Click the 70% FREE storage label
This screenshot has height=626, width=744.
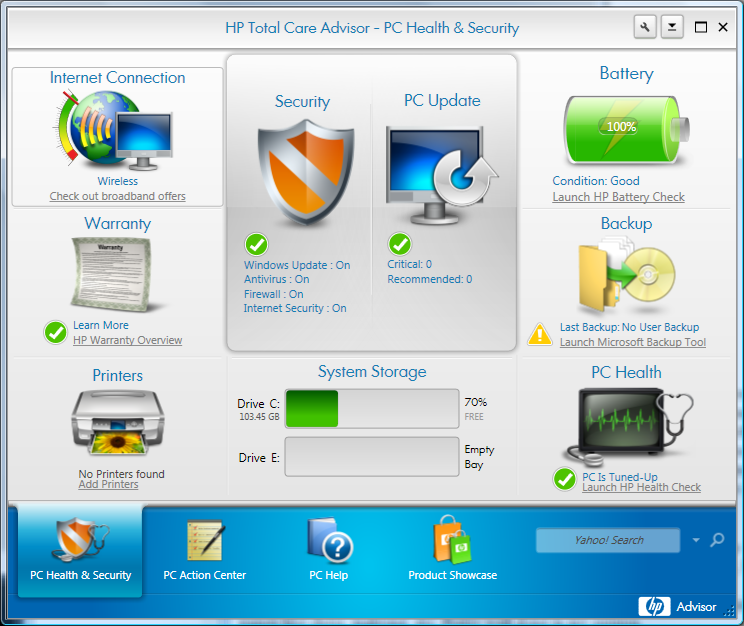click(476, 409)
